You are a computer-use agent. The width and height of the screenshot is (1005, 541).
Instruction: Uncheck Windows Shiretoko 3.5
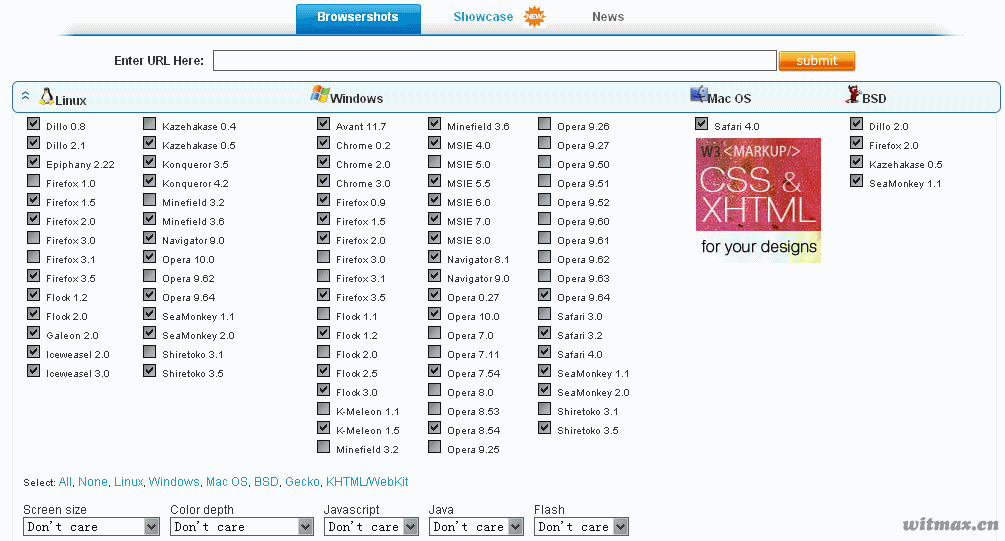(x=544, y=428)
